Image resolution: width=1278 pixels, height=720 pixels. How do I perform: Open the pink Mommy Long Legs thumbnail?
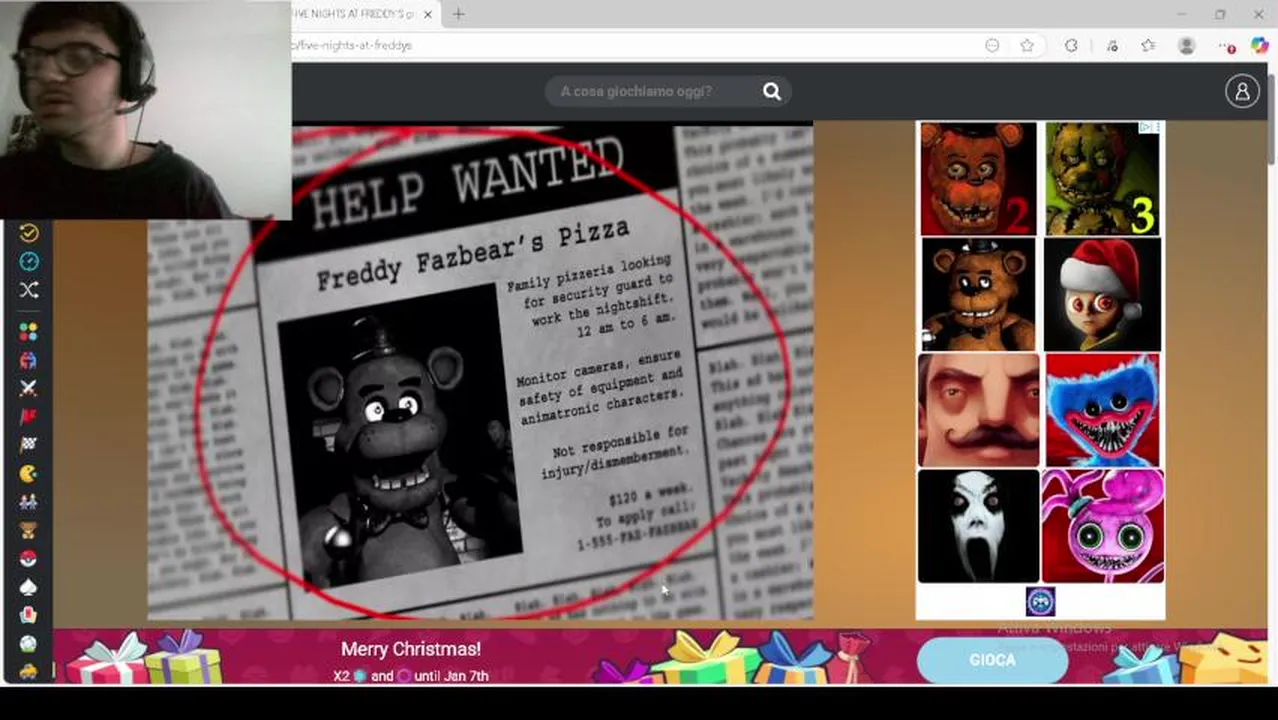pyautogui.click(x=1103, y=526)
